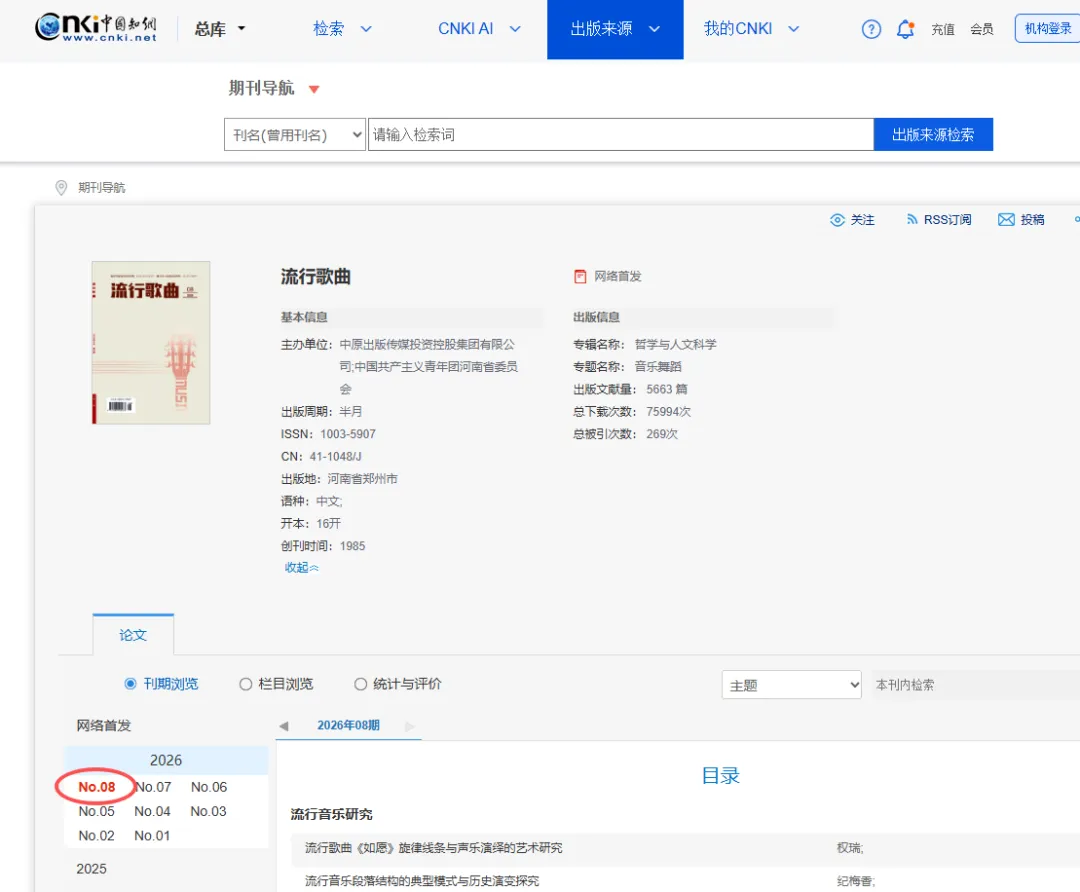Select the 统计与评价 radio button
Screen dimensions: 1080x892
pyautogui.click(x=360, y=684)
